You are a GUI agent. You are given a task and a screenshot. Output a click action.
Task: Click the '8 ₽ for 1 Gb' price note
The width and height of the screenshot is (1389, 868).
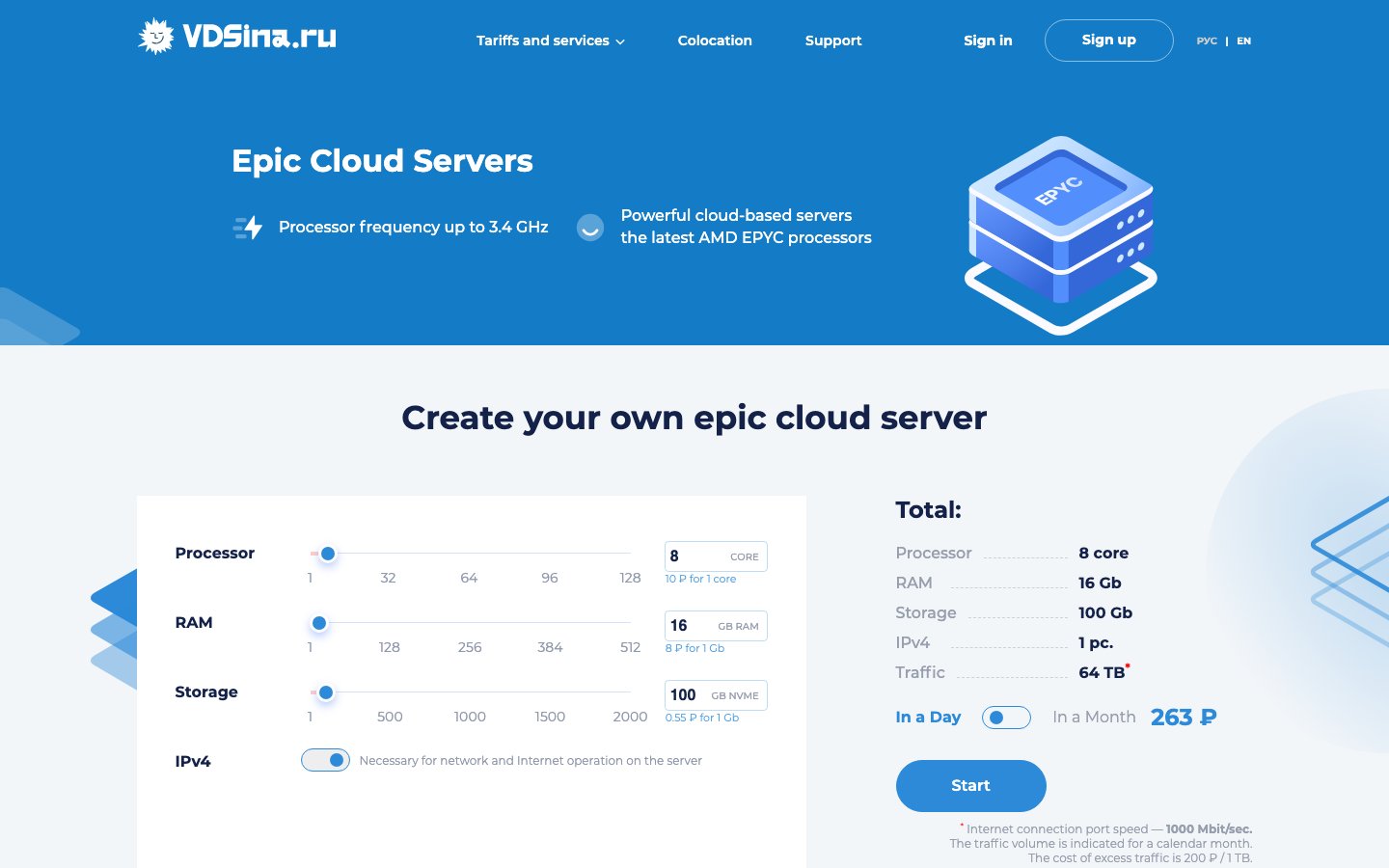point(694,648)
